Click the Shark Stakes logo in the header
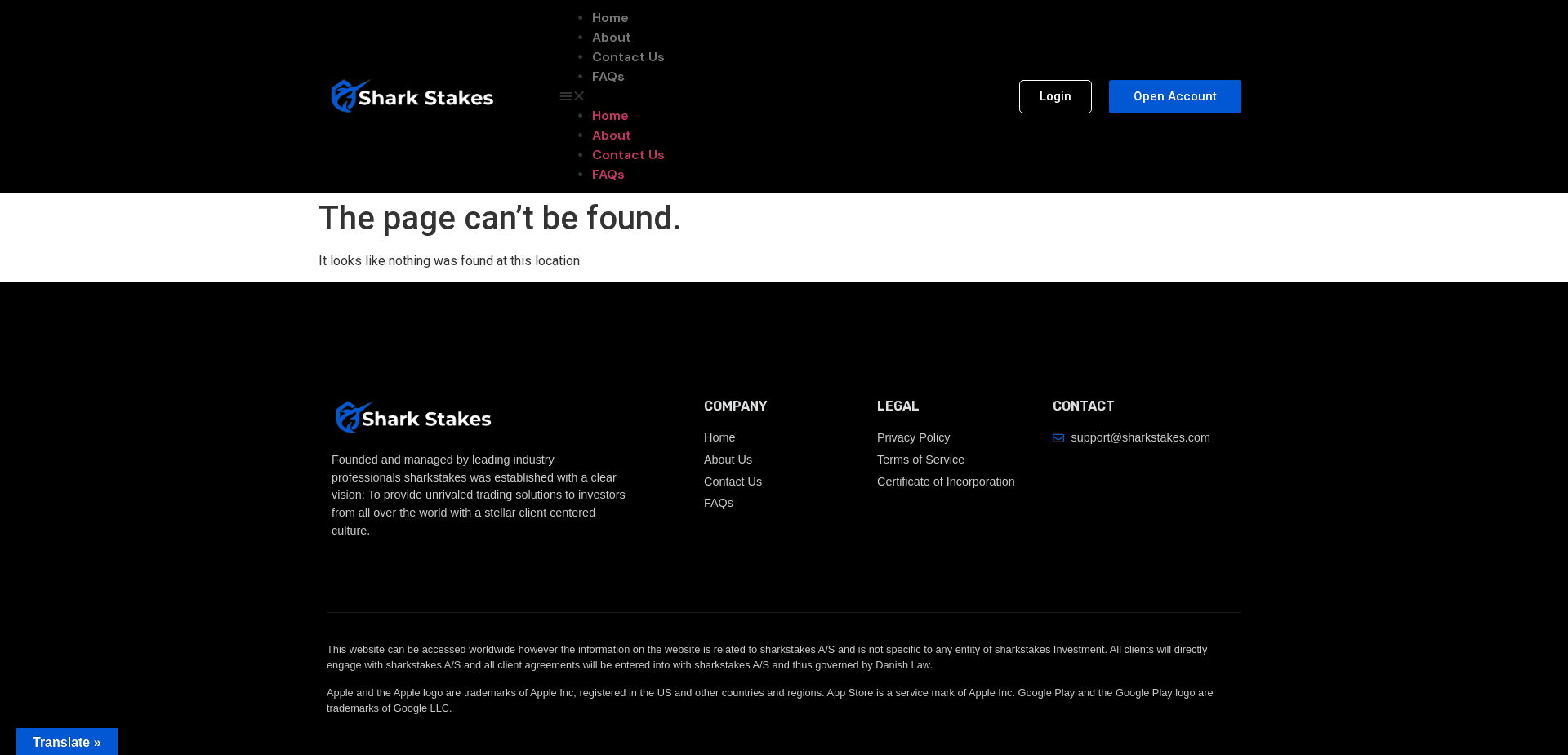The width and height of the screenshot is (1568, 755). [412, 95]
